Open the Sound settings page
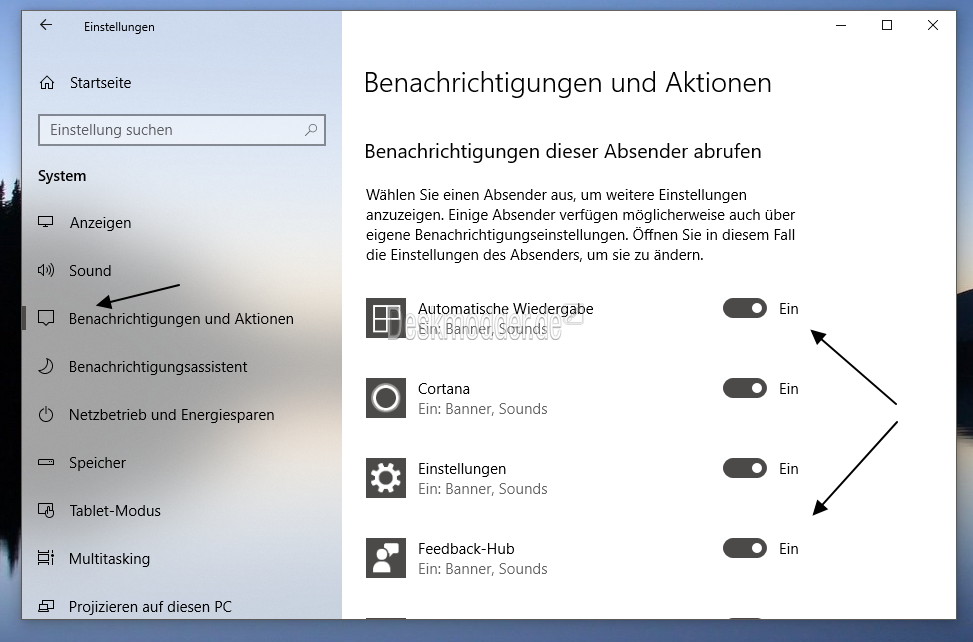The image size is (973, 642). coord(90,270)
